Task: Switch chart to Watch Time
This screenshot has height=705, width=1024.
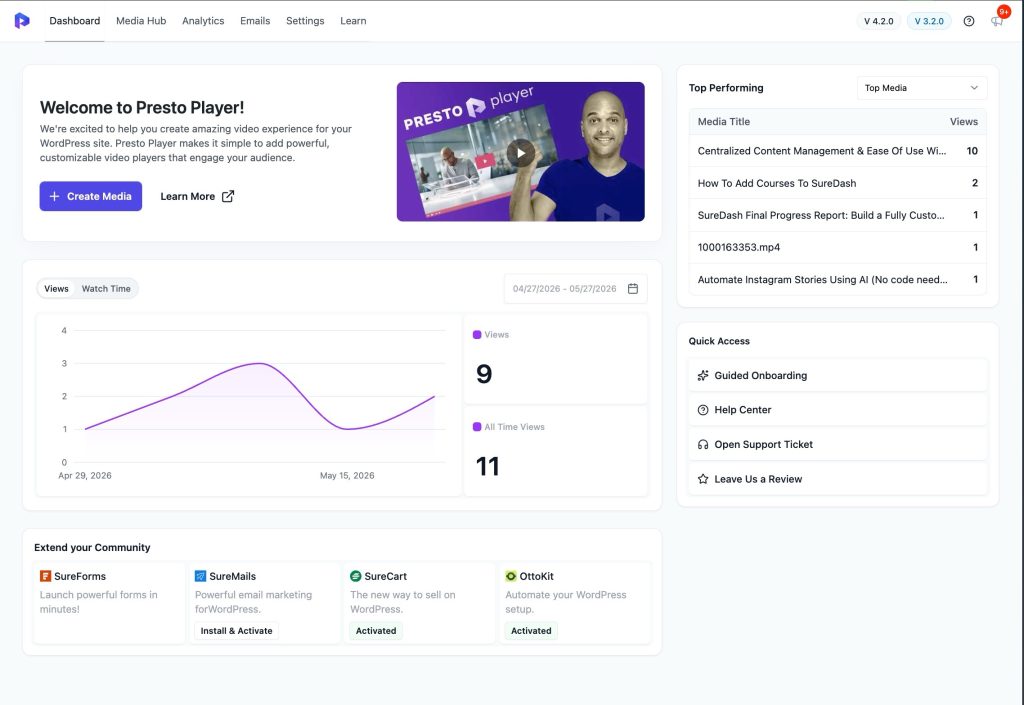Action: pos(106,289)
